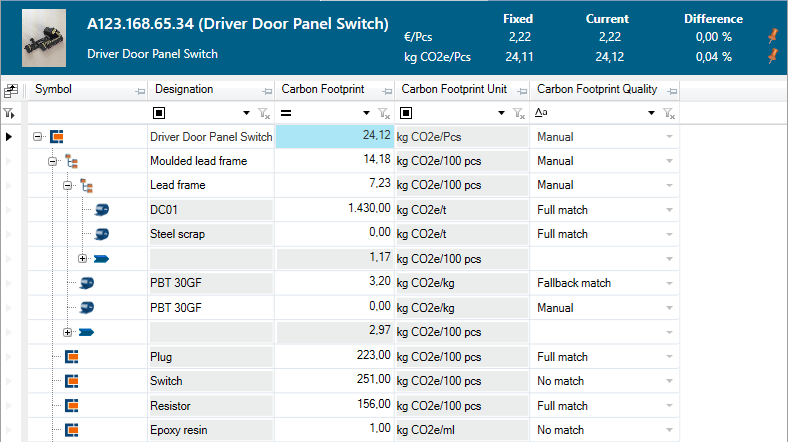Screen dimensions: 788x442
Task: Click the Epoxy resin part icon
Action: [x=71, y=430]
